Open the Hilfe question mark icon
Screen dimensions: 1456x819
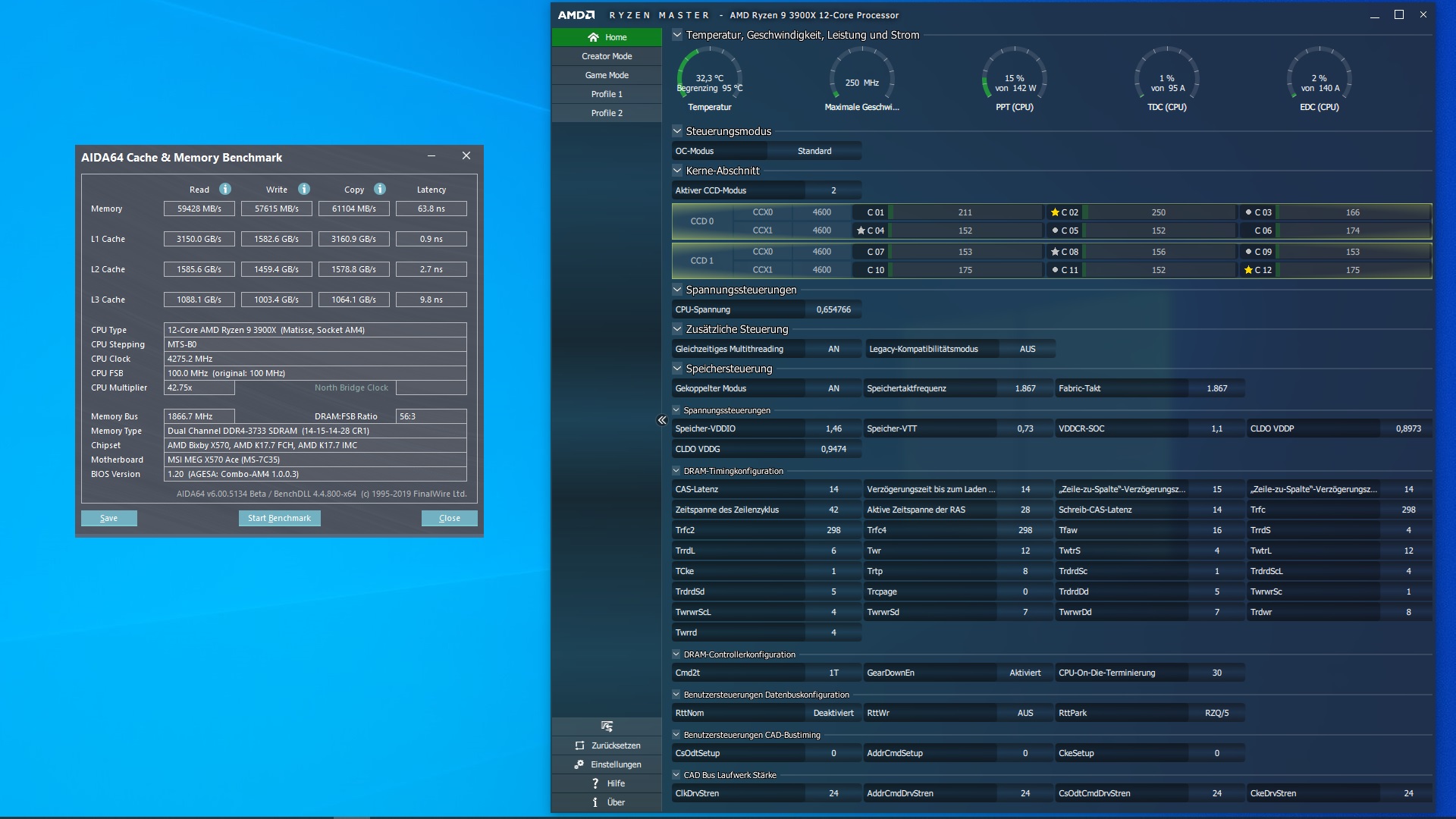point(595,783)
